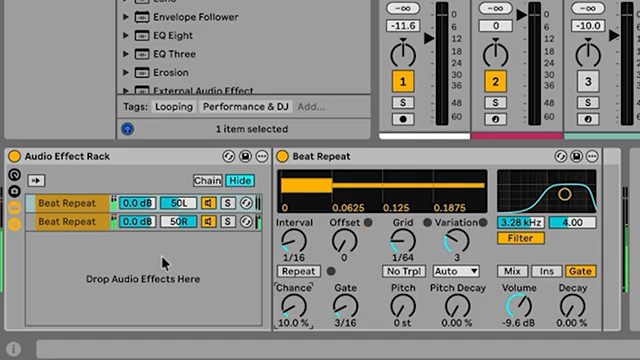Click the Beat Repeat hot-swap preset icon
The height and width of the screenshot is (360, 640).
pyautogui.click(x=560, y=156)
